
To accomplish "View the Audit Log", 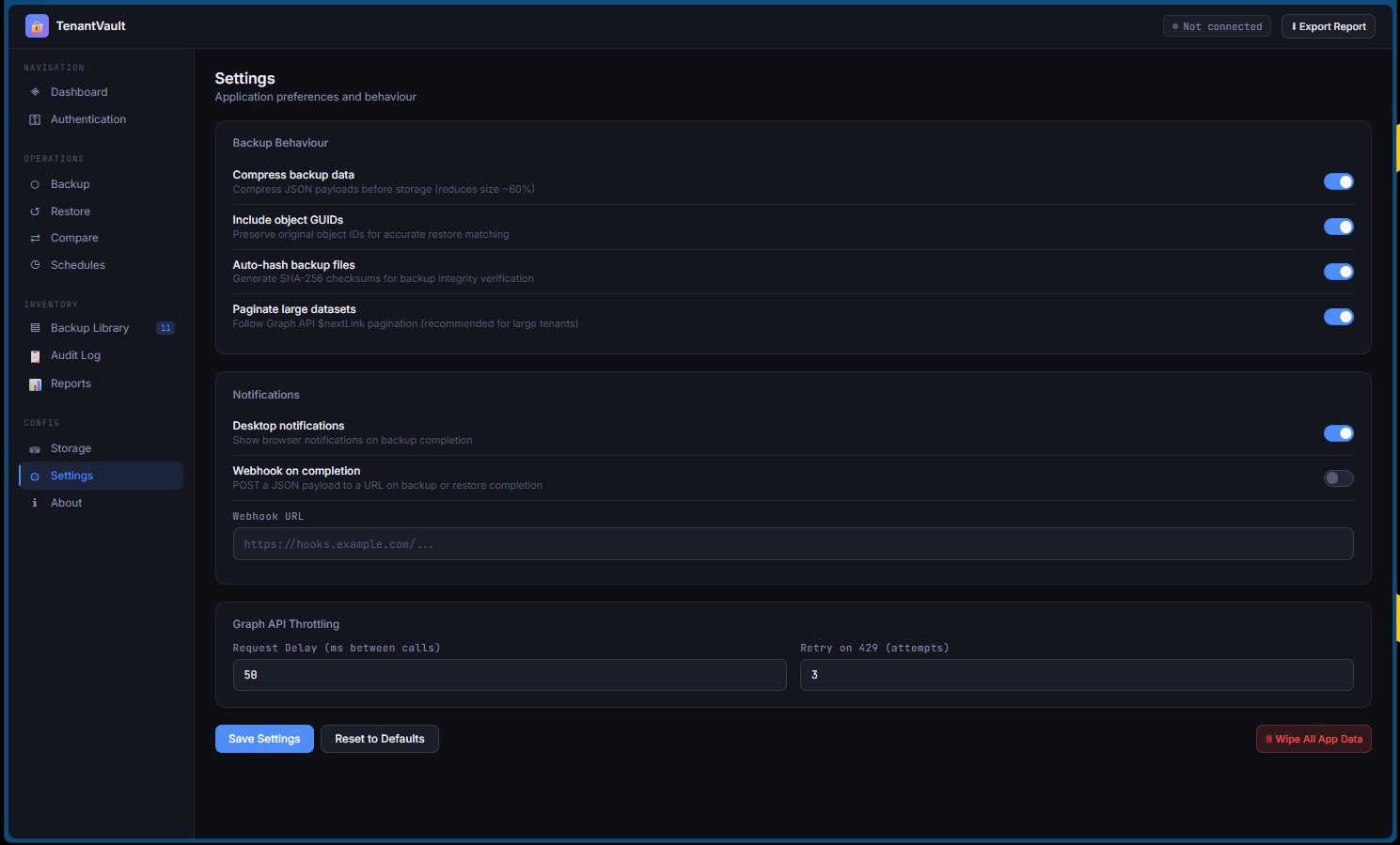I will [x=101, y=355].
